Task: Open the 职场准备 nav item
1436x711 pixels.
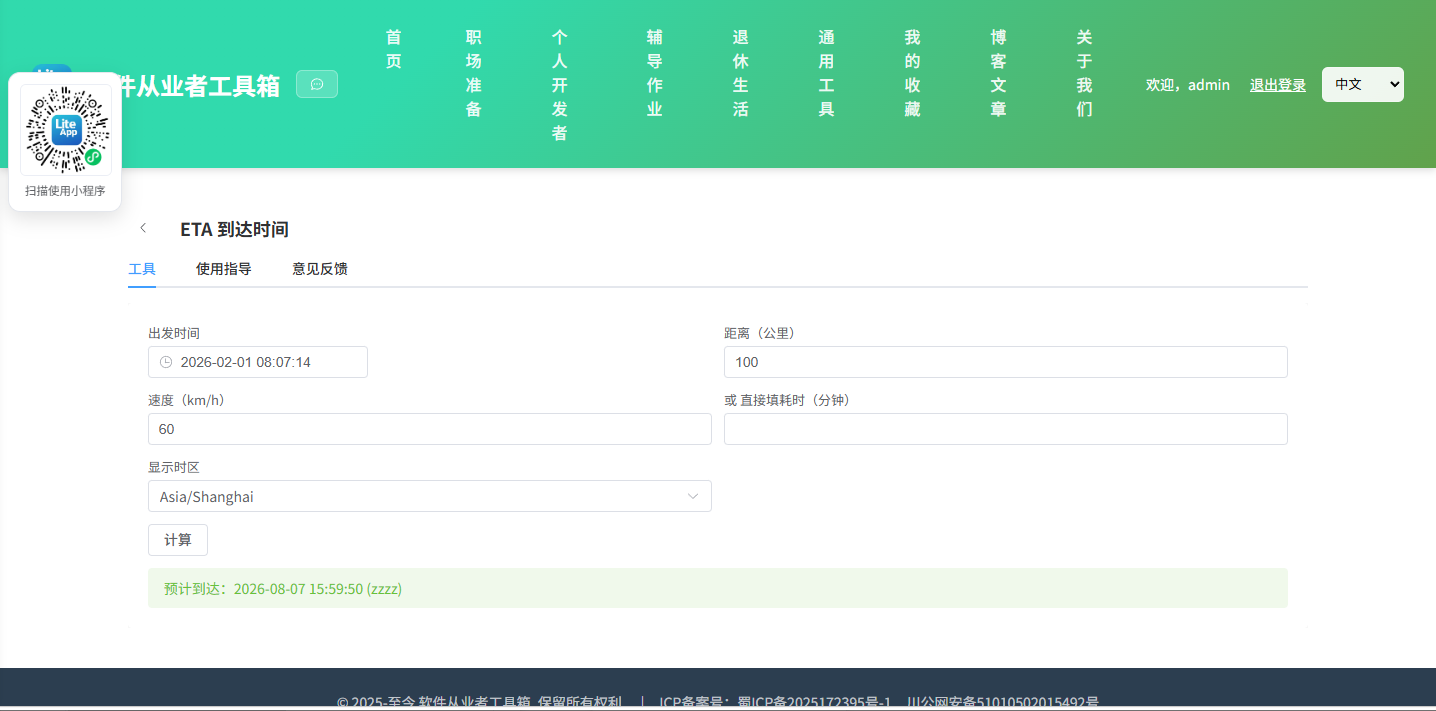Action: 474,73
